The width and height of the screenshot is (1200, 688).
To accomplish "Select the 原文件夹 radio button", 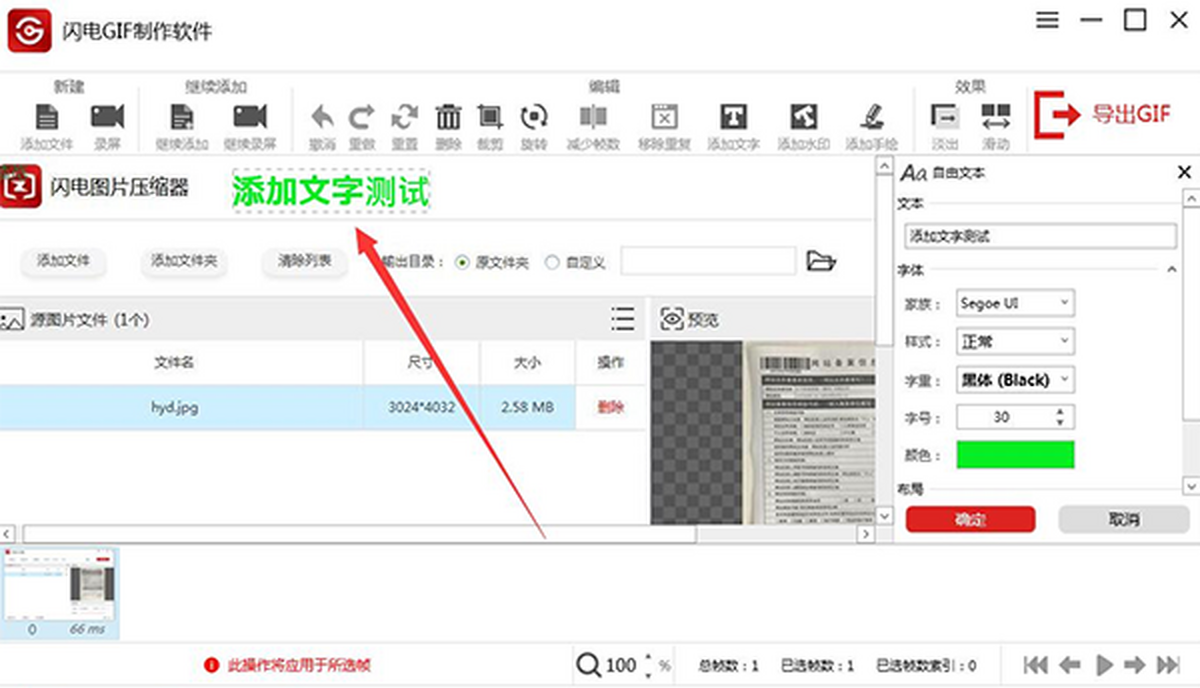I will coord(462,263).
